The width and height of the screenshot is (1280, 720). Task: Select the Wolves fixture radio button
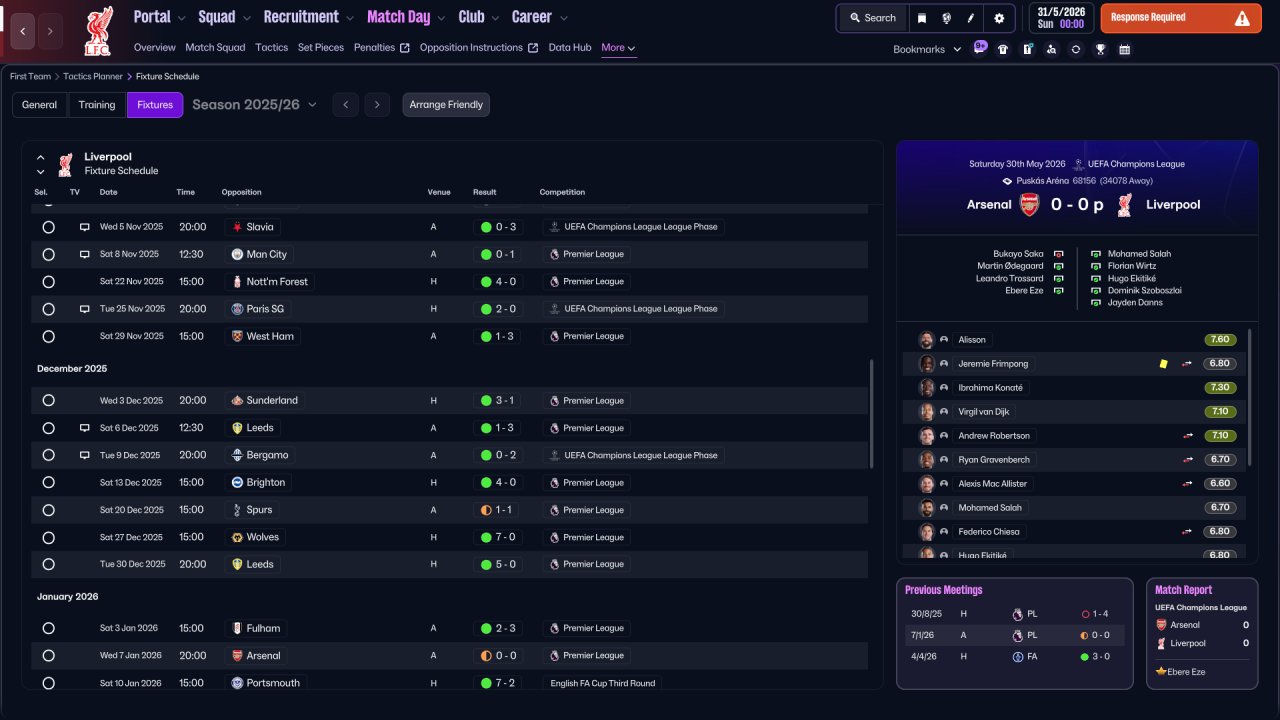pyautogui.click(x=48, y=537)
